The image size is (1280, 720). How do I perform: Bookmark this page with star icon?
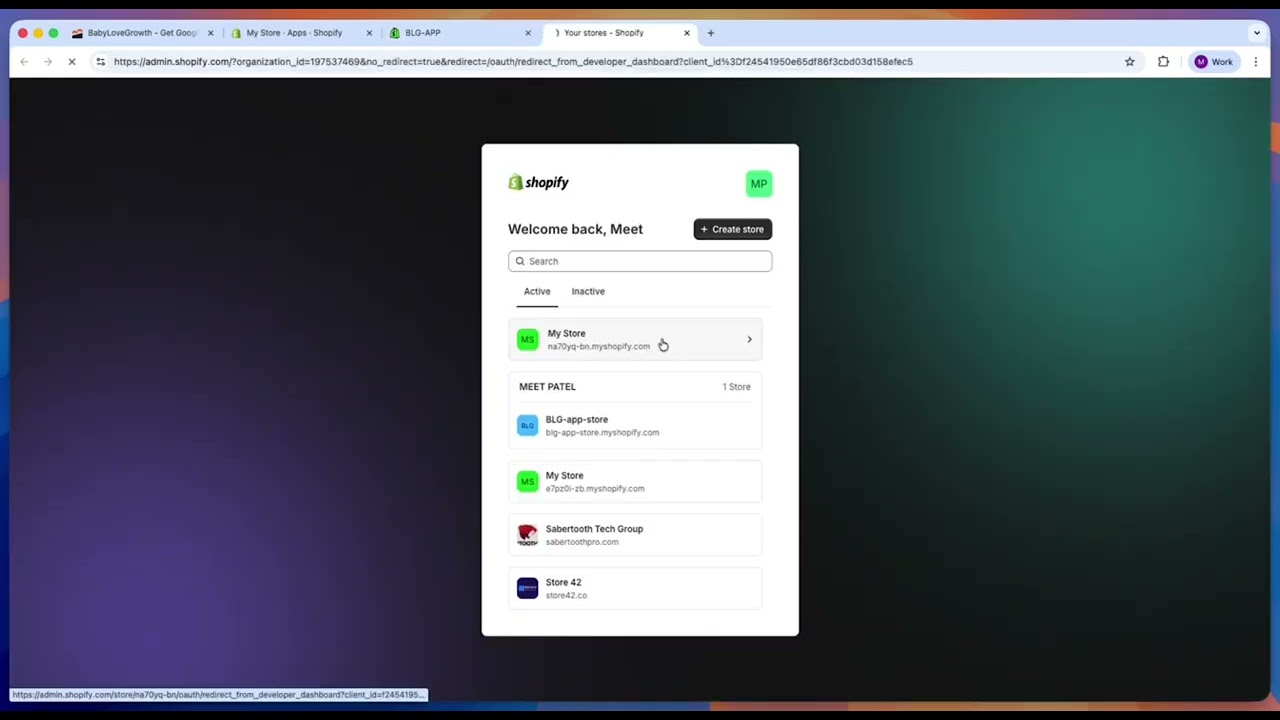click(1130, 62)
